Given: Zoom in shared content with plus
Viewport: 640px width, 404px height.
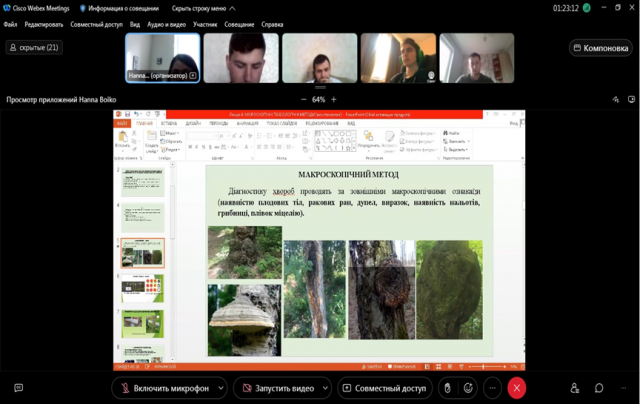Looking at the screenshot, I should tap(334, 99).
